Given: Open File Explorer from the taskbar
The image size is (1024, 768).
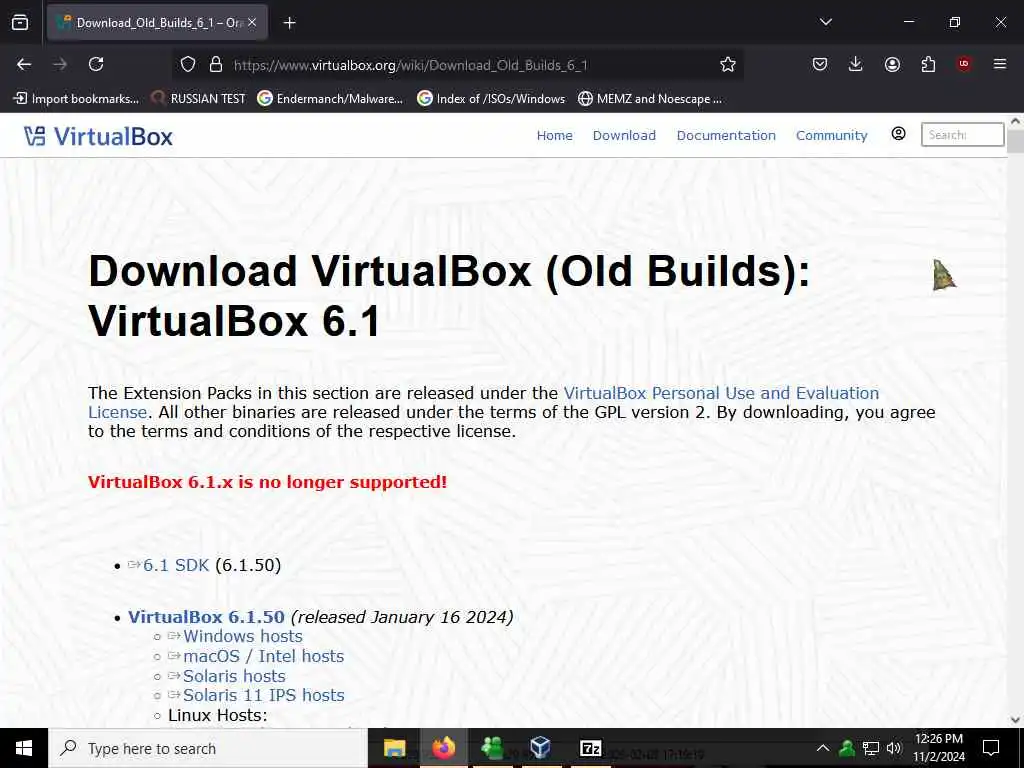Looking at the screenshot, I should click(x=394, y=748).
